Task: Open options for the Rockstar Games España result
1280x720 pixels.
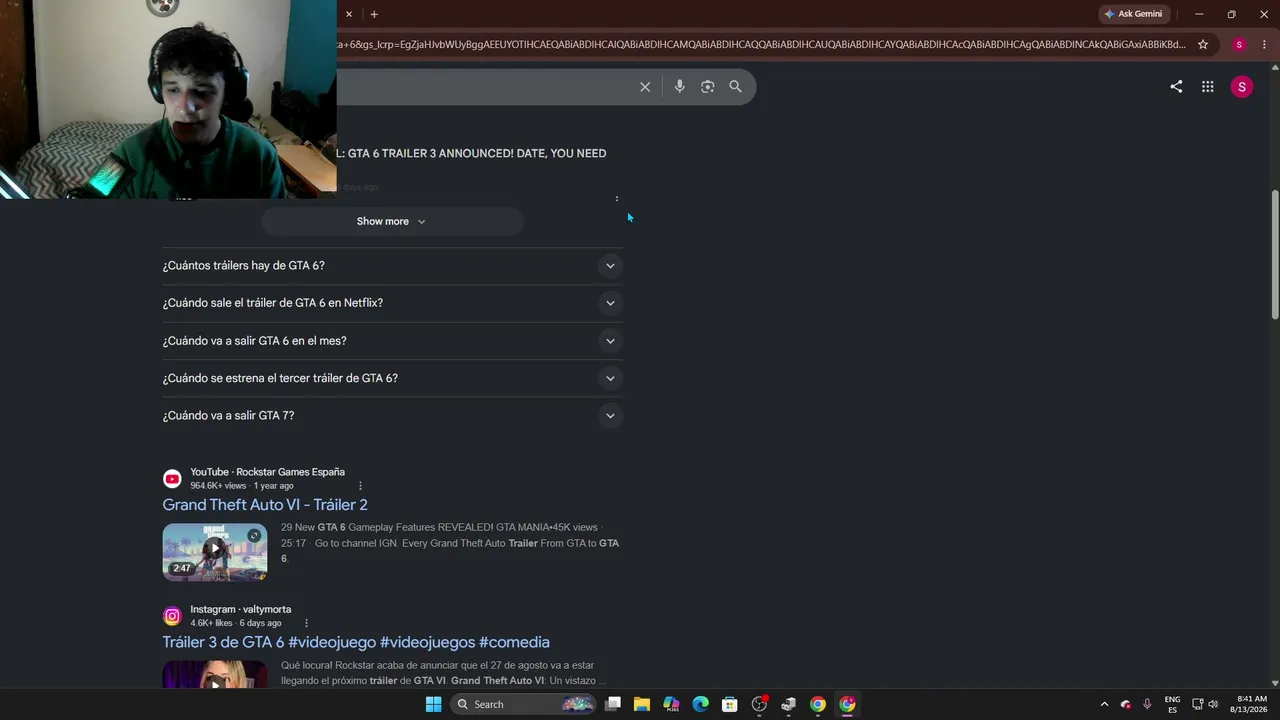Action: (360, 486)
